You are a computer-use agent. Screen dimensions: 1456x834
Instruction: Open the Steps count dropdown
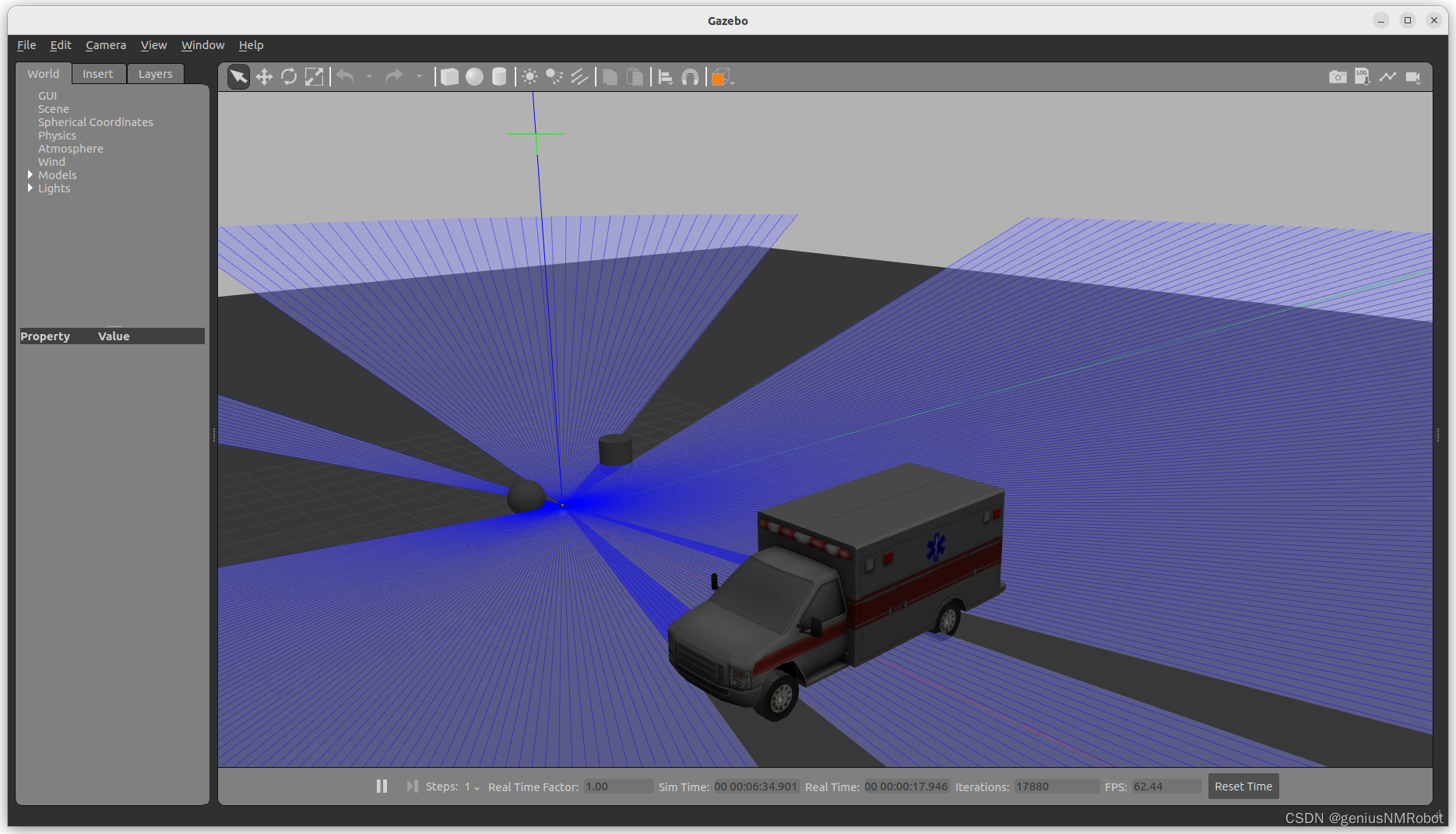click(475, 788)
